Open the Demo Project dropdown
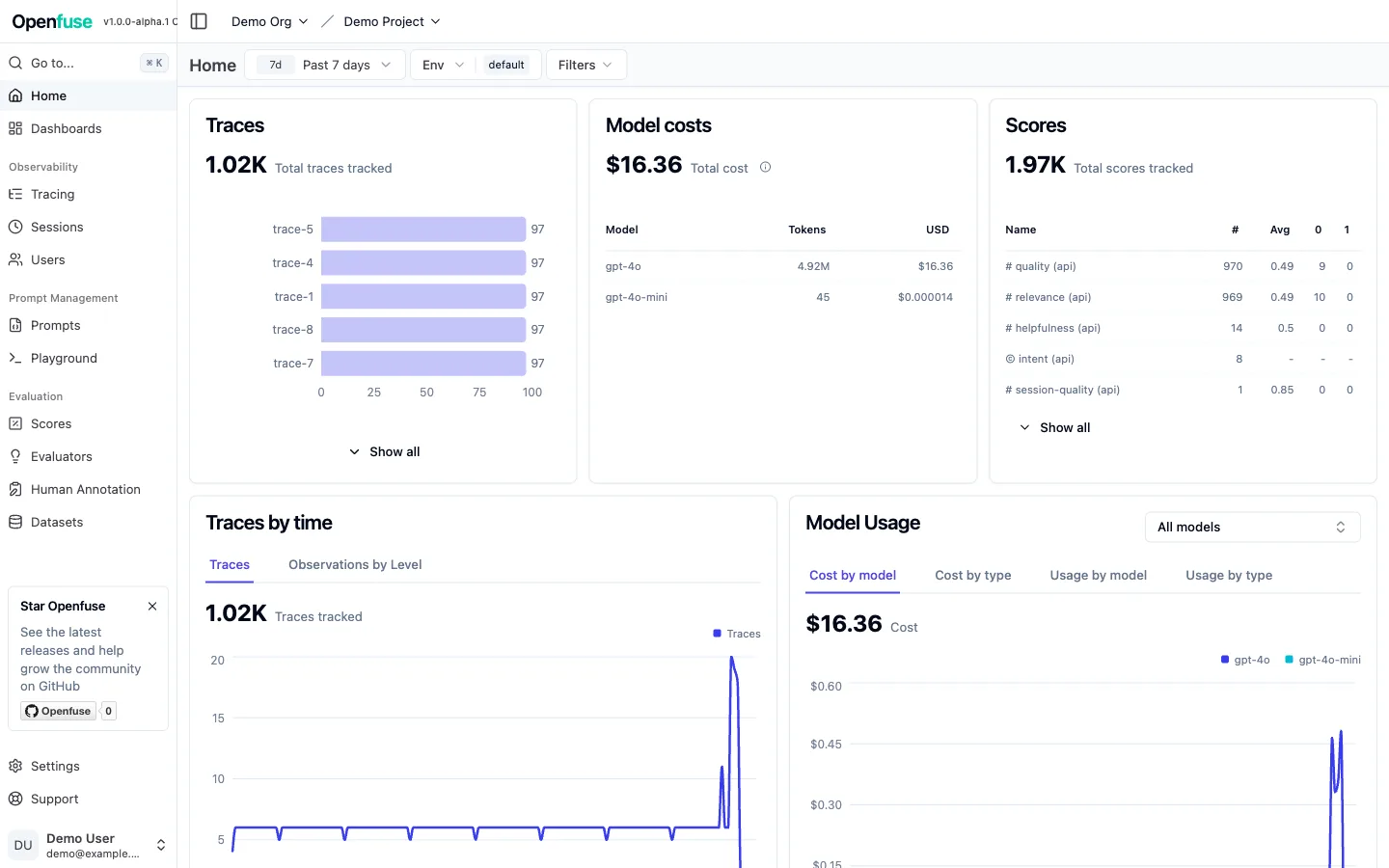The width and height of the screenshot is (1389, 868). pyautogui.click(x=392, y=21)
